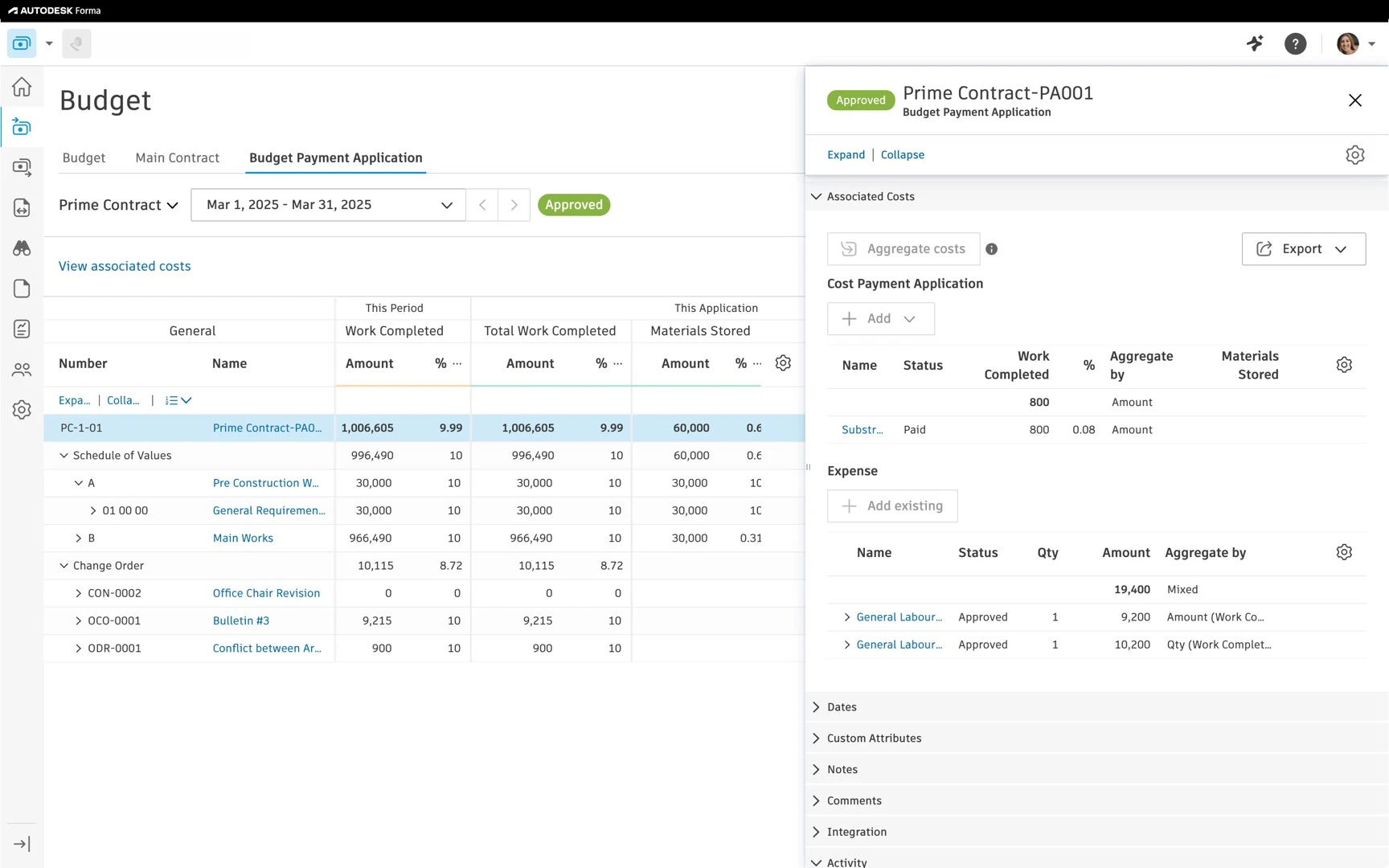Collapse the Associated Costs section
Screen dimensions: 1389x868
[816, 197]
